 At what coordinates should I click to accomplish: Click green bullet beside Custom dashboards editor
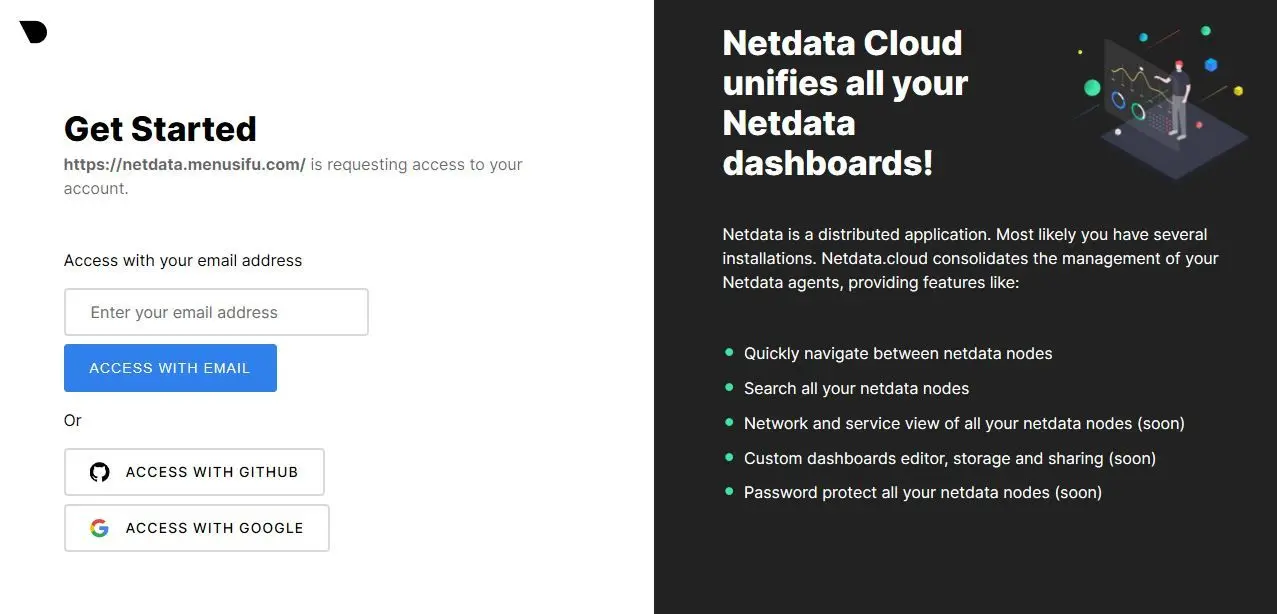coord(729,457)
